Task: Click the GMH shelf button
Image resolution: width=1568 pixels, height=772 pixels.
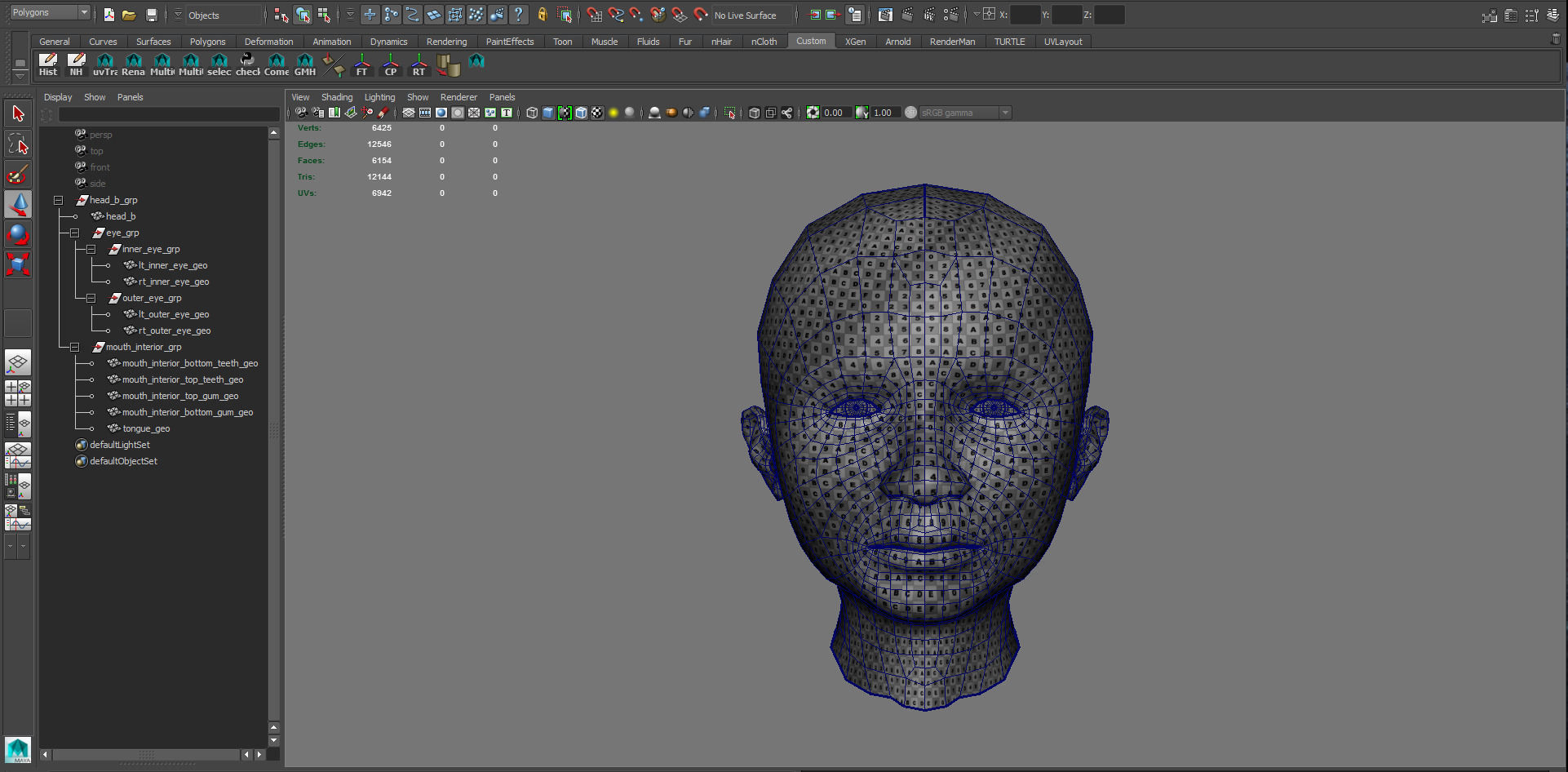Action: tap(305, 64)
